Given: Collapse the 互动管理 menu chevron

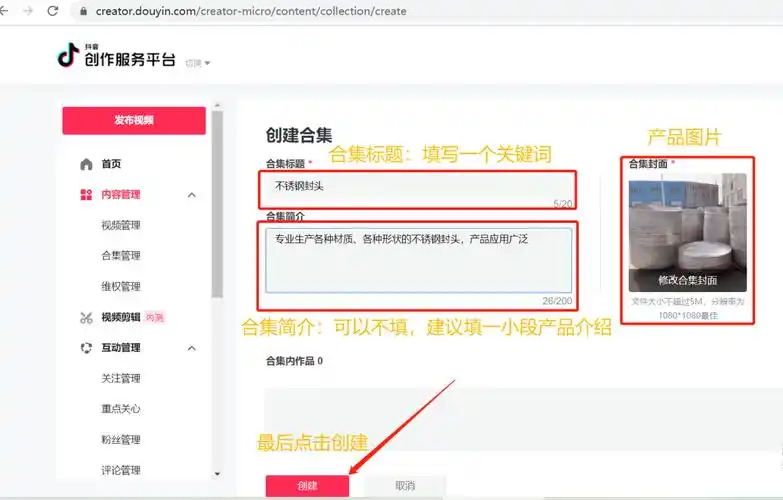Looking at the screenshot, I should pyautogui.click(x=192, y=348).
